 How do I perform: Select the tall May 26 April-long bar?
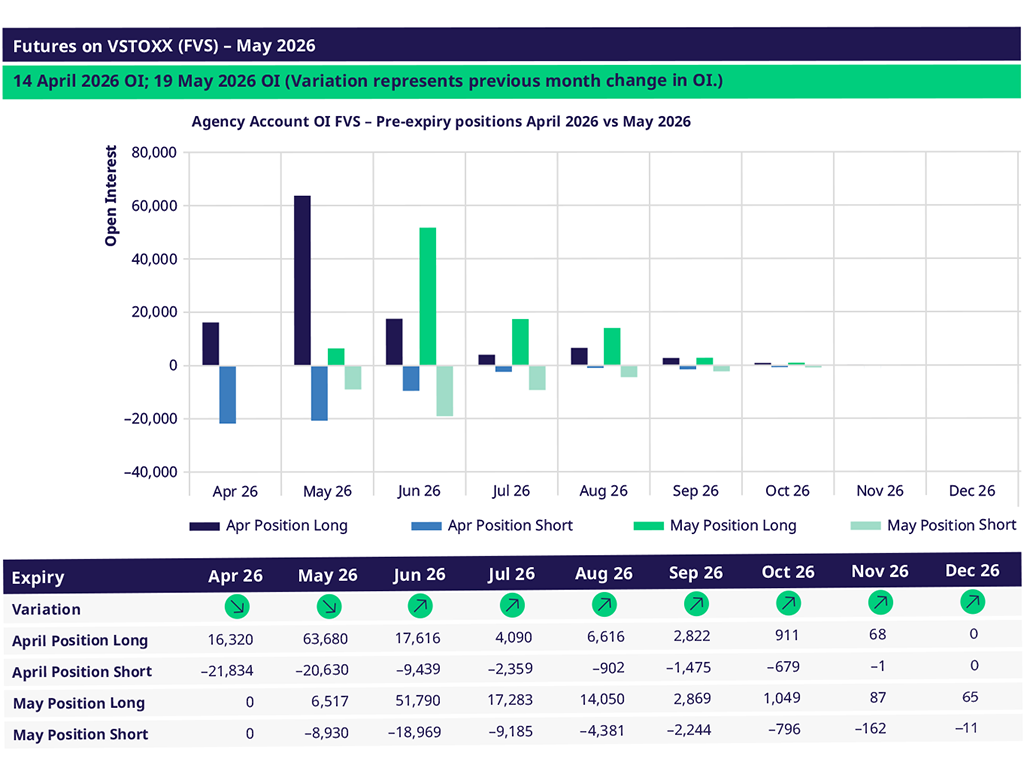point(302,280)
